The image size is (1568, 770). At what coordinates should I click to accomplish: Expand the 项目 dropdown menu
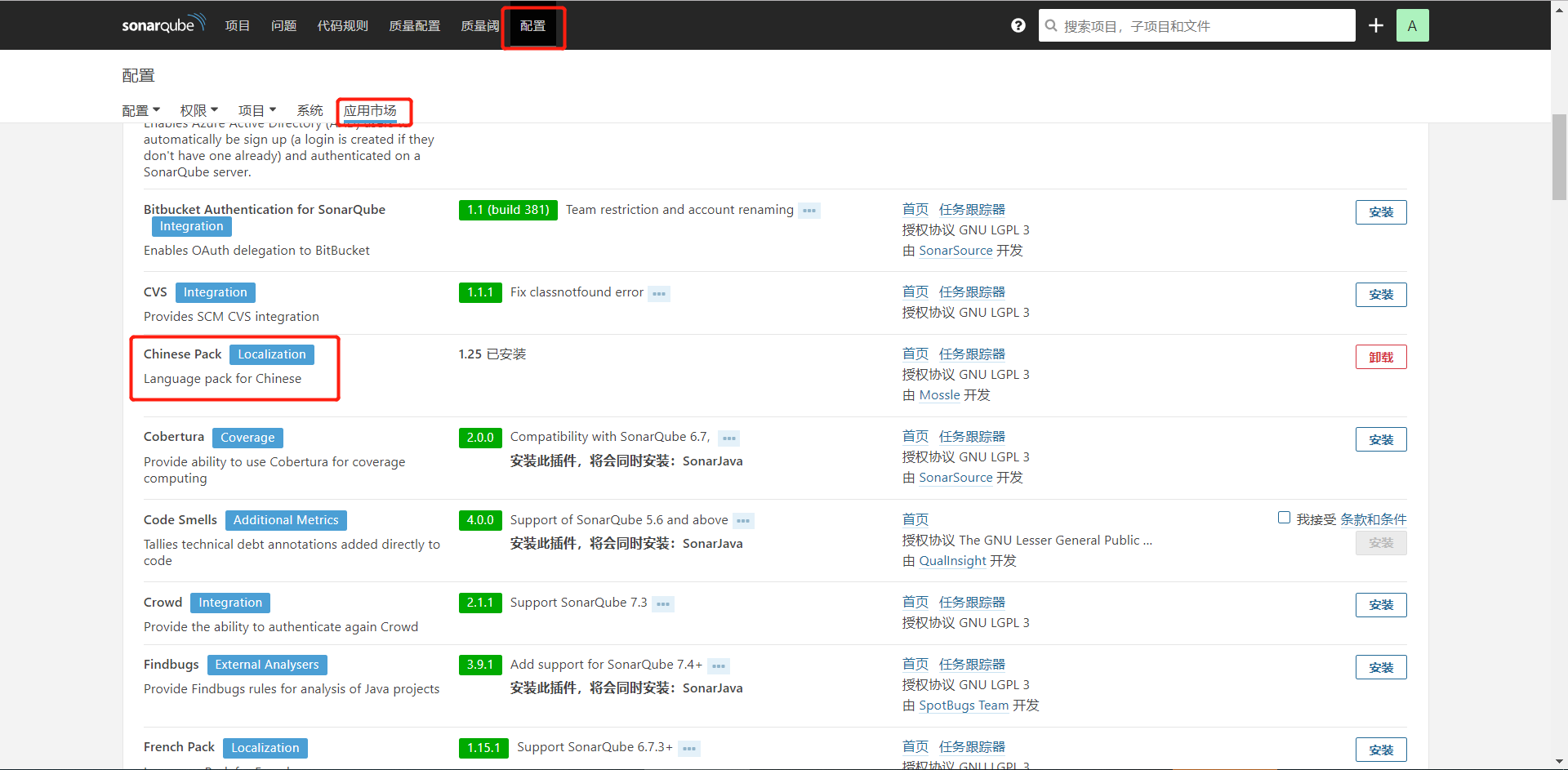click(256, 110)
